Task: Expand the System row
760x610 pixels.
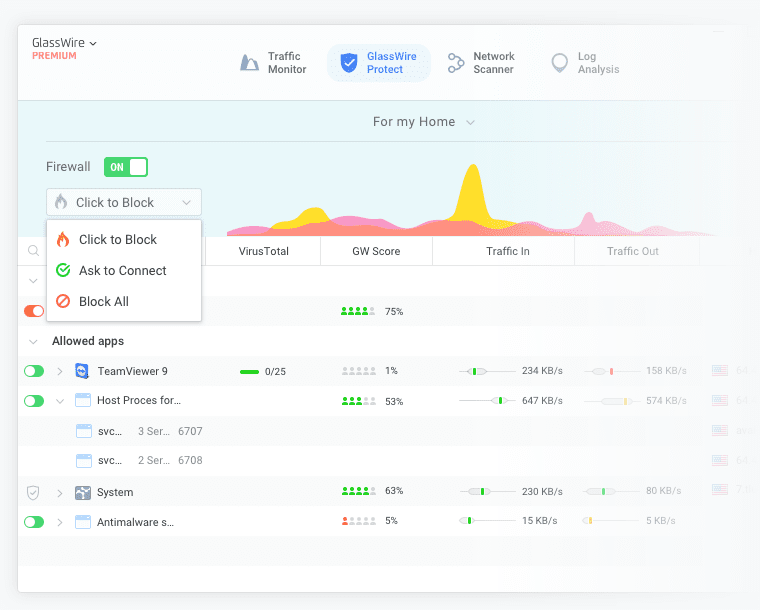Action: pos(60,493)
